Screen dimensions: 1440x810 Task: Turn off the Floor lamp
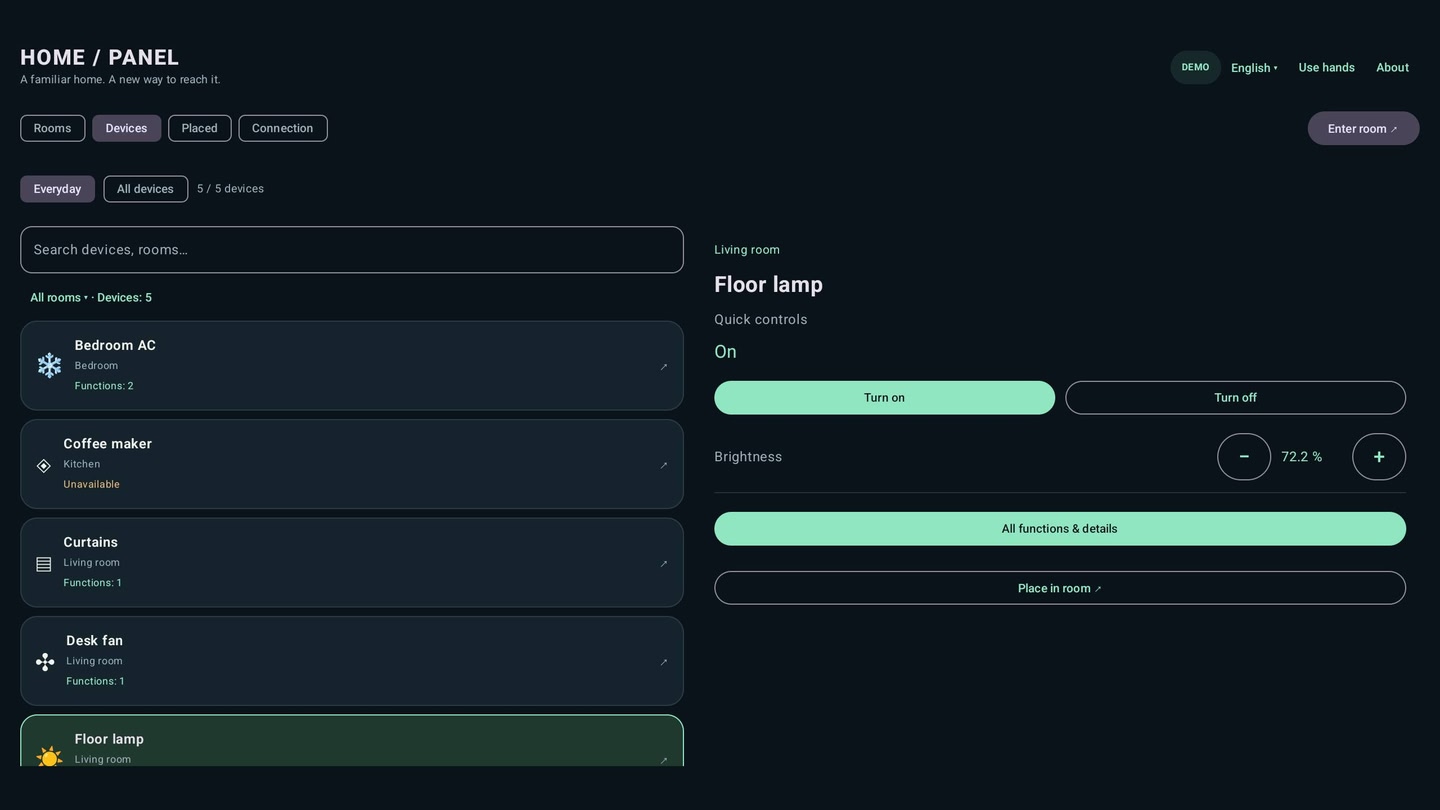click(1235, 398)
